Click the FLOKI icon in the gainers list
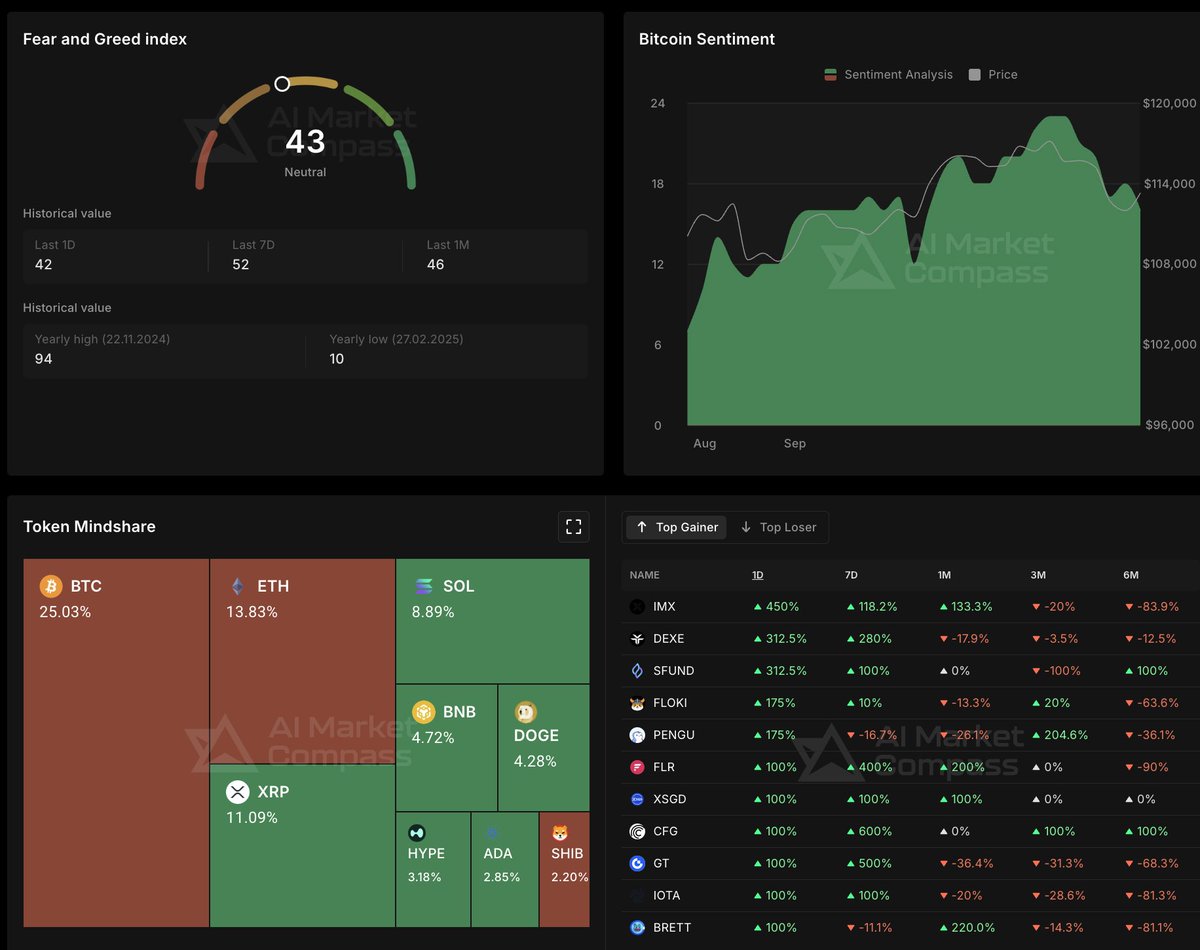 (635, 703)
